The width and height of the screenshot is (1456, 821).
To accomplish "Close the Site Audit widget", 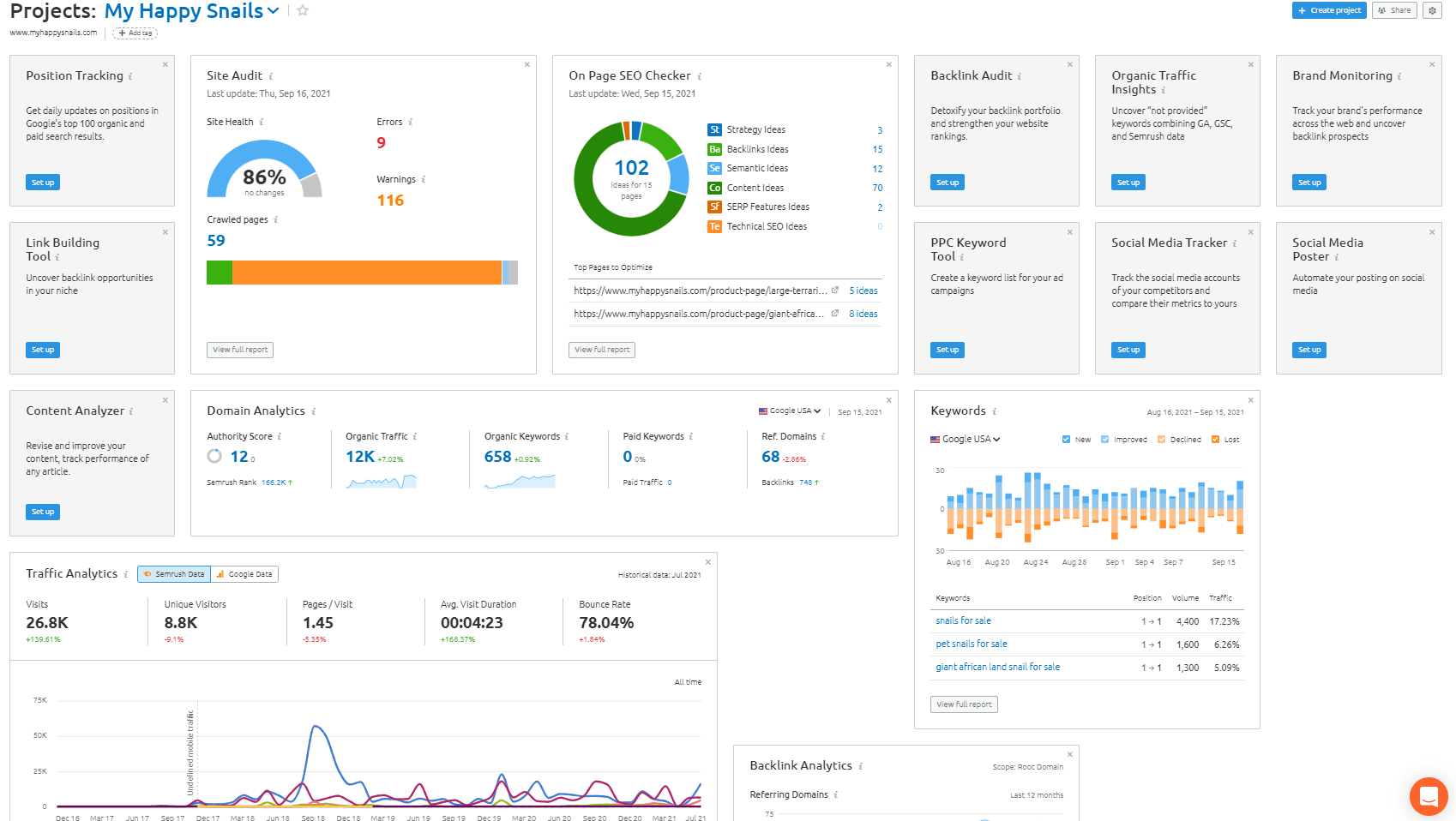I will (x=527, y=64).
